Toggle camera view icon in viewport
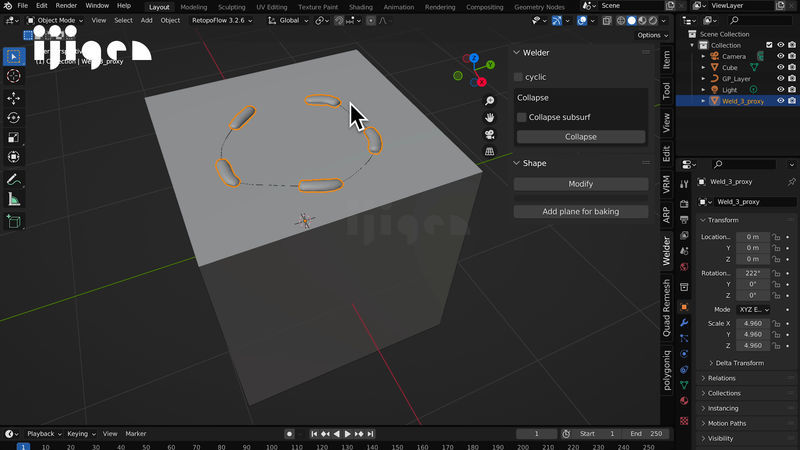This screenshot has width=800, height=450. 489,135
